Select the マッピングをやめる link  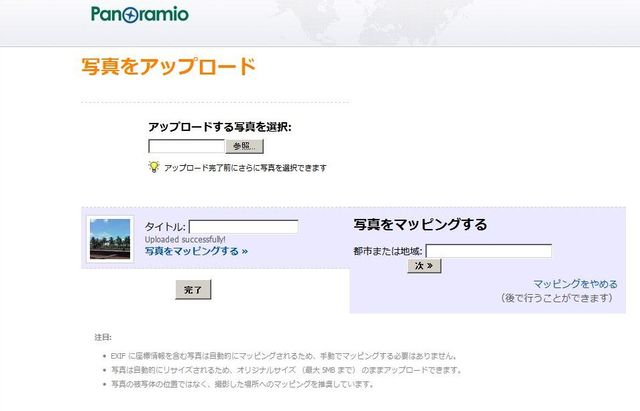tap(573, 284)
